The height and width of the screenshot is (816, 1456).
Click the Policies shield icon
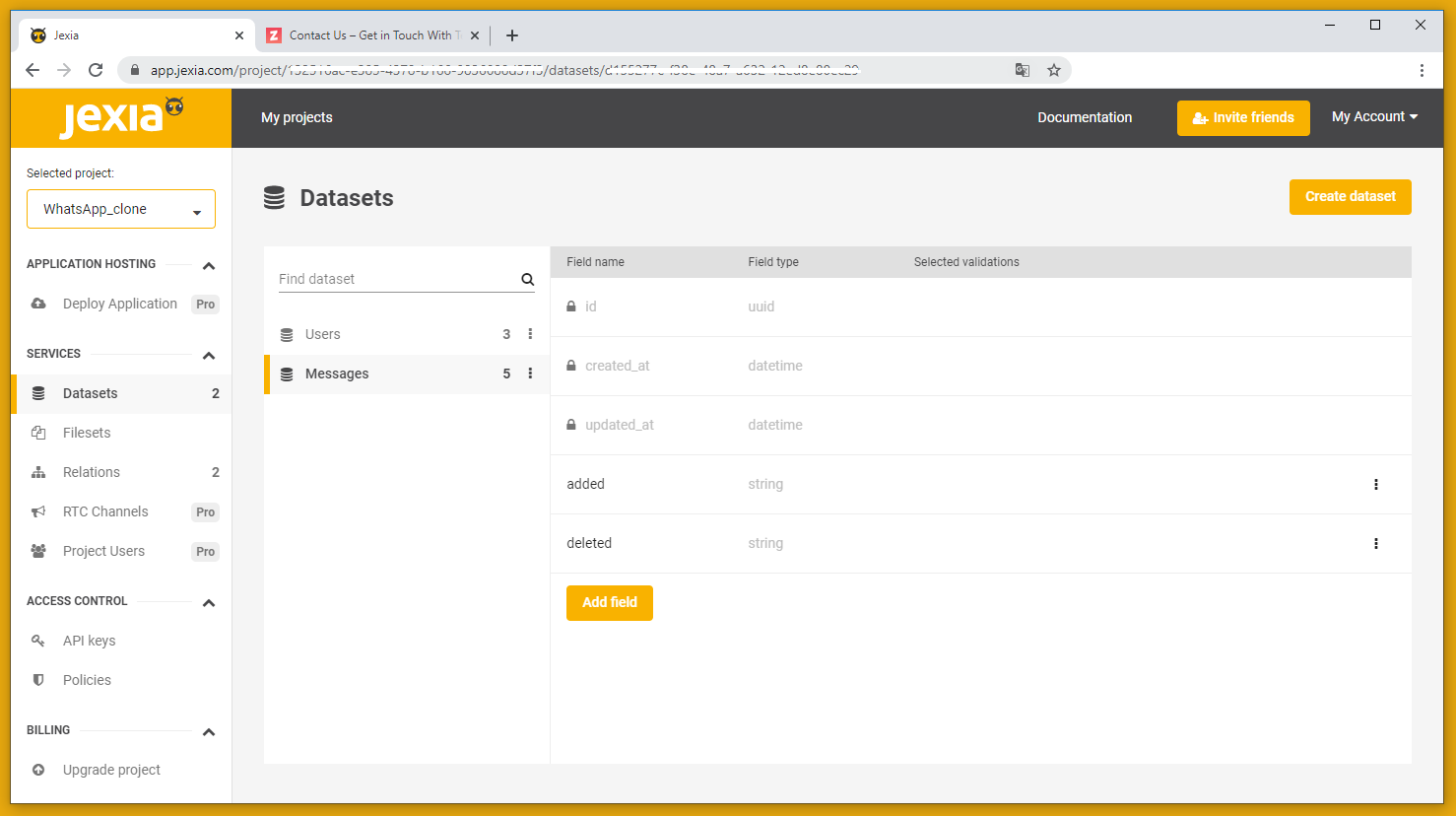(x=38, y=680)
